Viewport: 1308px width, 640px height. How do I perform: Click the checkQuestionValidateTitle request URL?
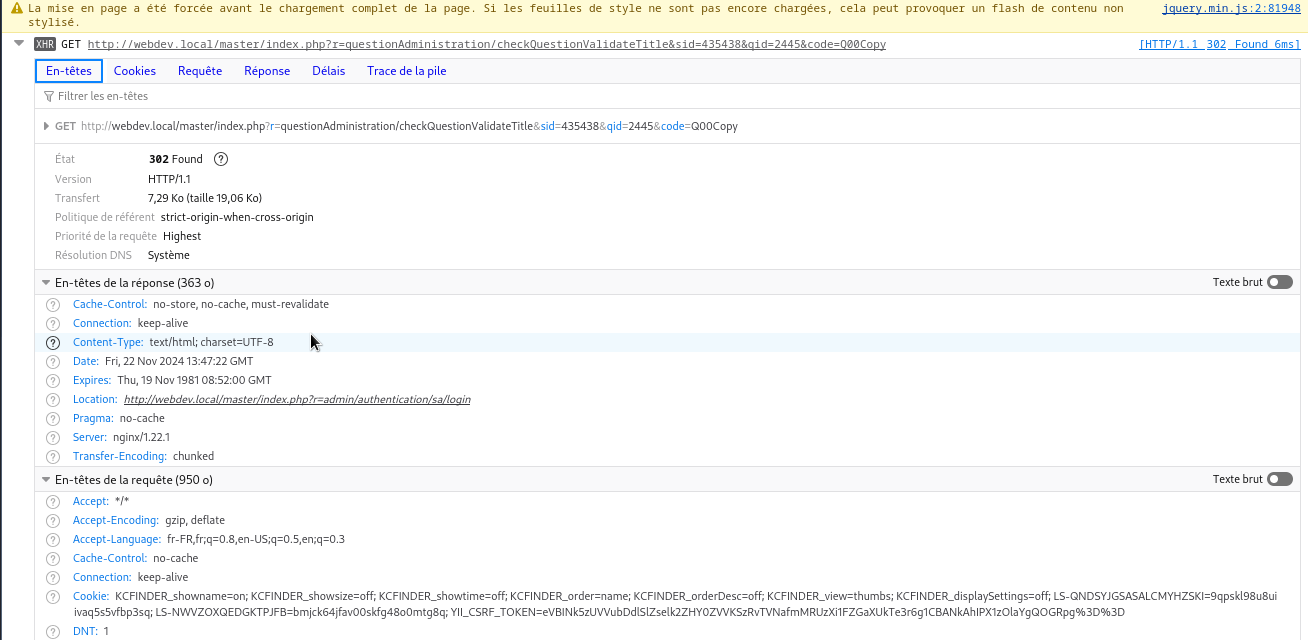[487, 44]
